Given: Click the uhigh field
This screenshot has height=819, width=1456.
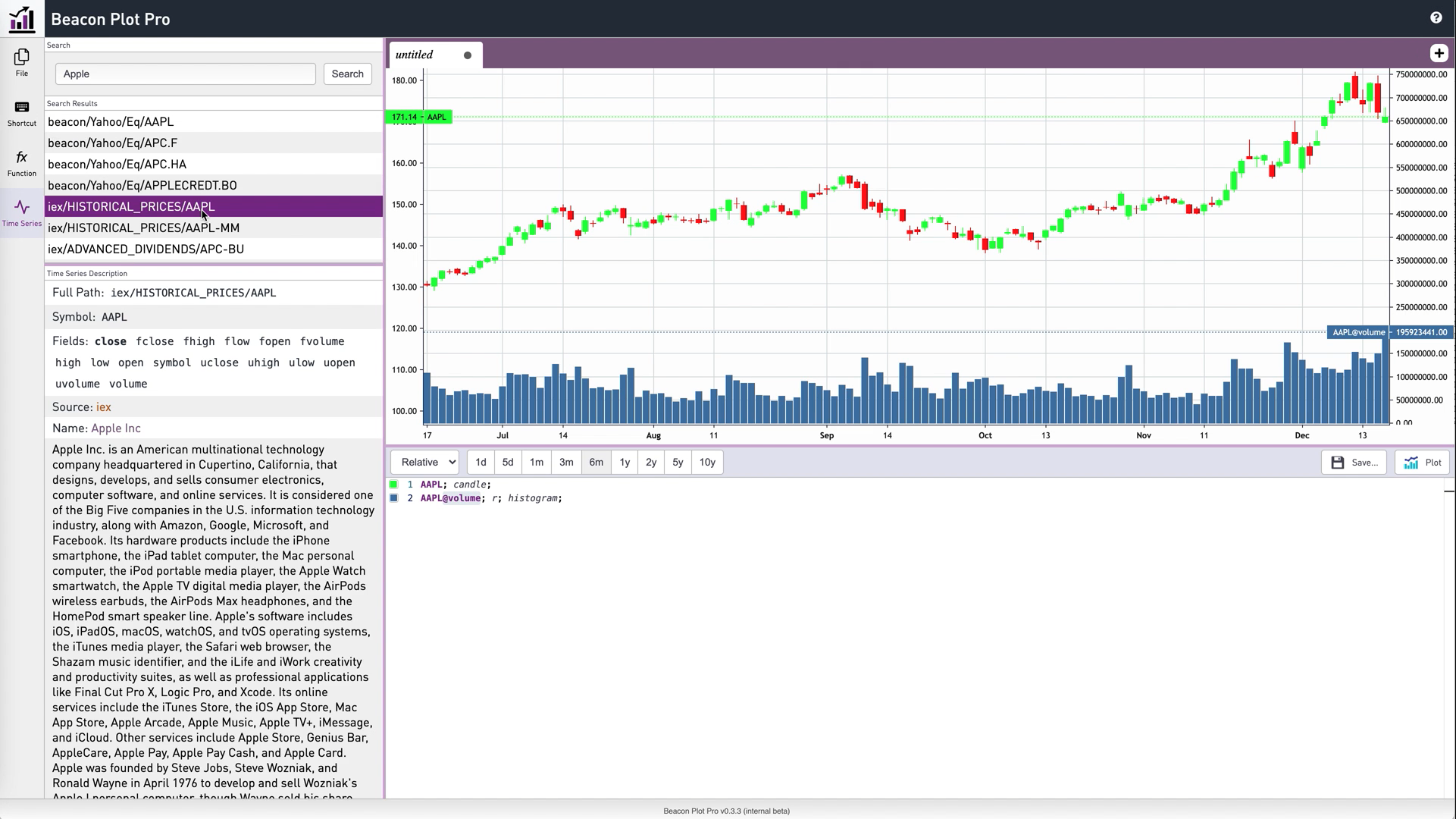Looking at the screenshot, I should (264, 362).
